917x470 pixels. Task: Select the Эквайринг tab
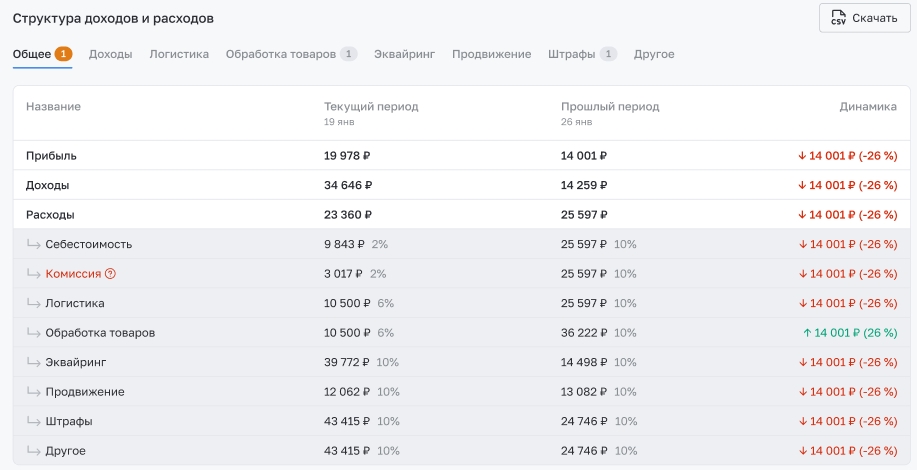pos(404,54)
